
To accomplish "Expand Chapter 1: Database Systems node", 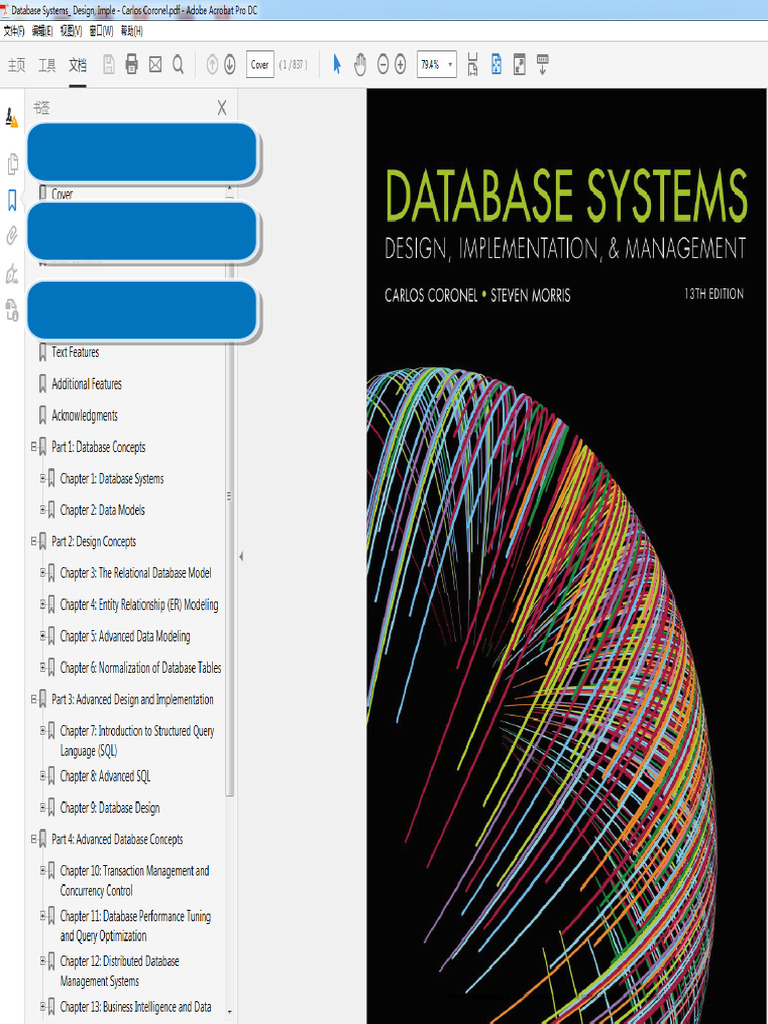I will click(x=42, y=478).
